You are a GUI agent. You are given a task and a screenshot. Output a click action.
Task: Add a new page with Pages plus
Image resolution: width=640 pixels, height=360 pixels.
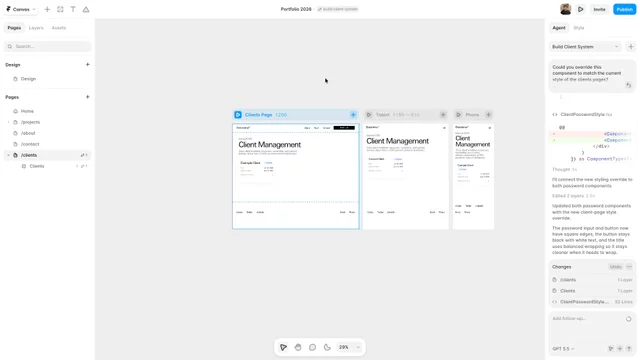[87, 97]
